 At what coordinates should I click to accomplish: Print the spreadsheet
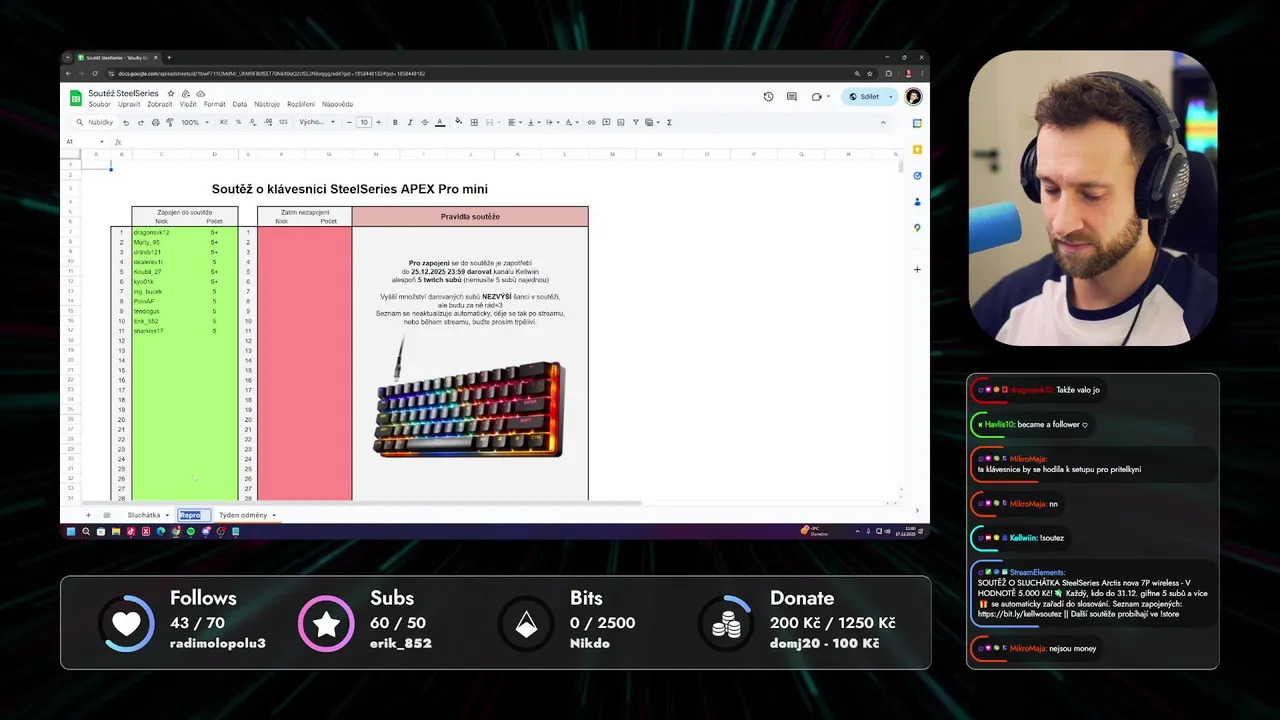coord(155,122)
